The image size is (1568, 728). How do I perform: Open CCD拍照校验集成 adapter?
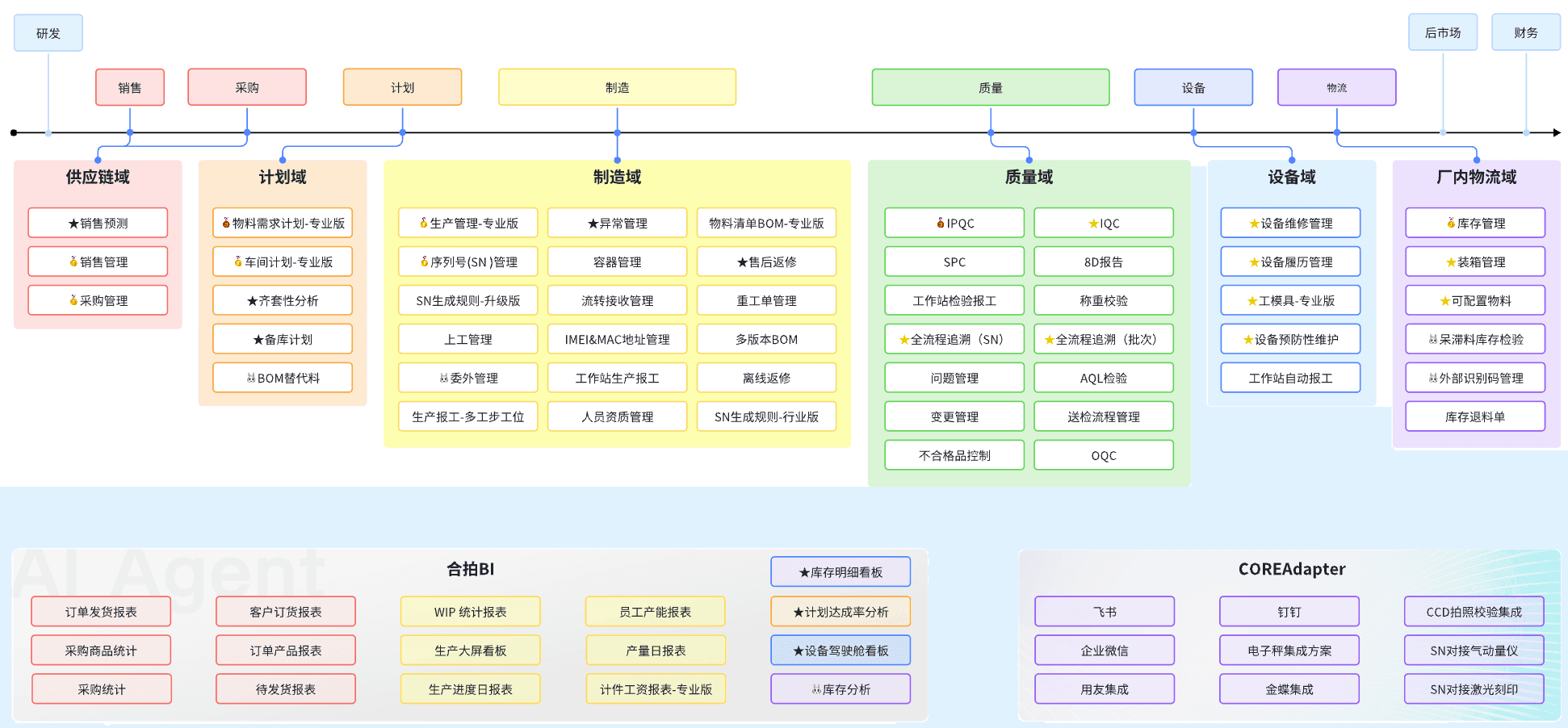tap(1474, 612)
